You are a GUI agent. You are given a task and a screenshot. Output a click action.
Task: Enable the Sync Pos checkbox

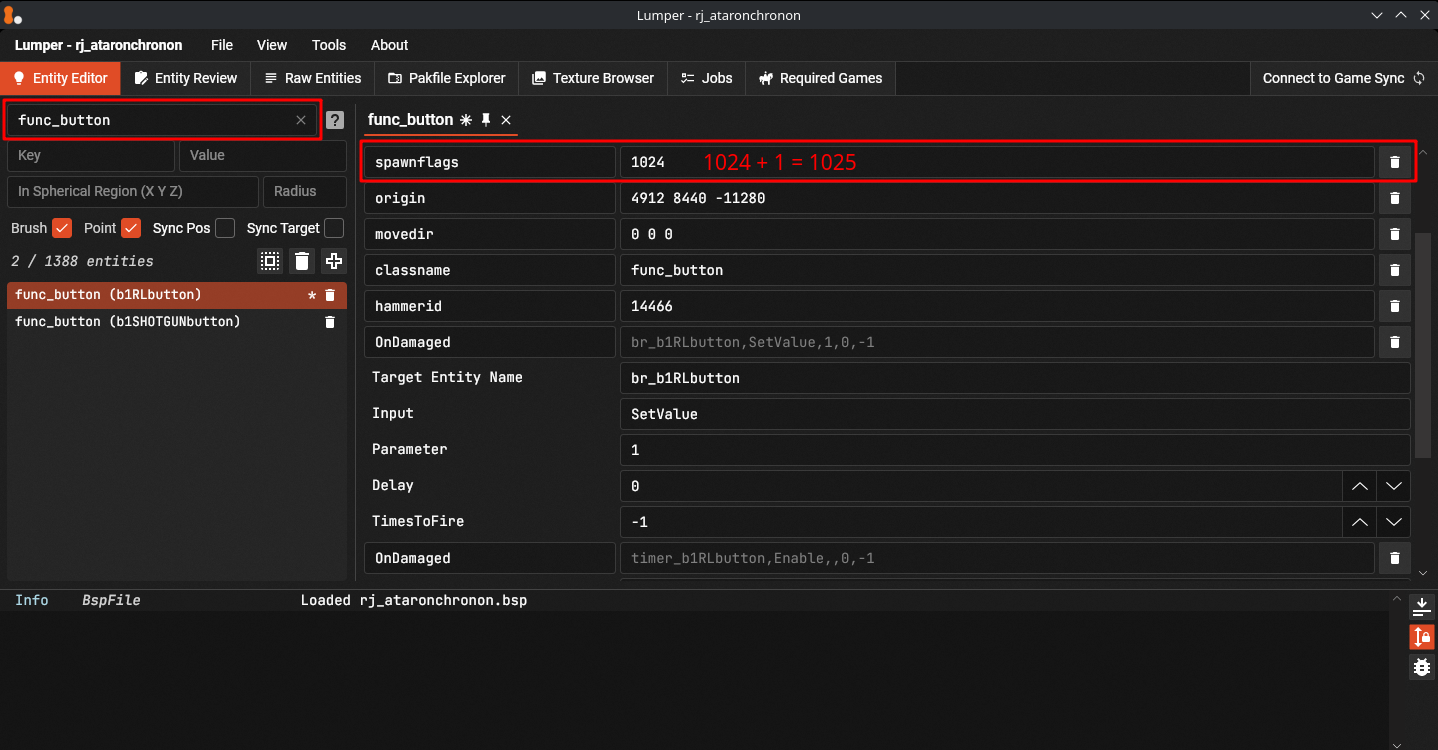click(225, 228)
